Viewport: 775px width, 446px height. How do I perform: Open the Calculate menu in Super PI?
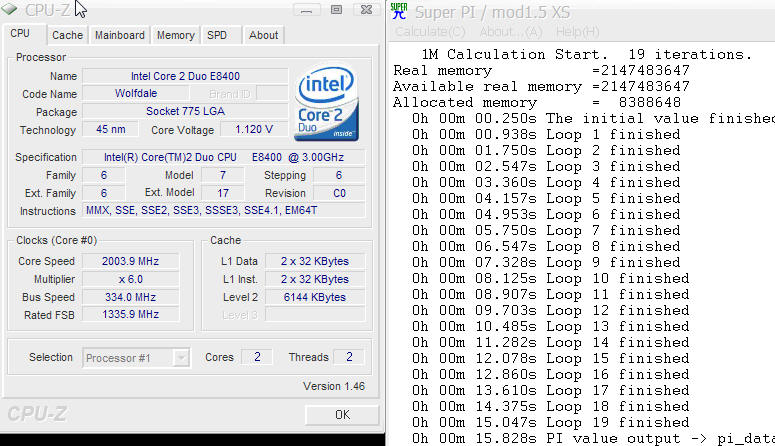click(x=430, y=31)
